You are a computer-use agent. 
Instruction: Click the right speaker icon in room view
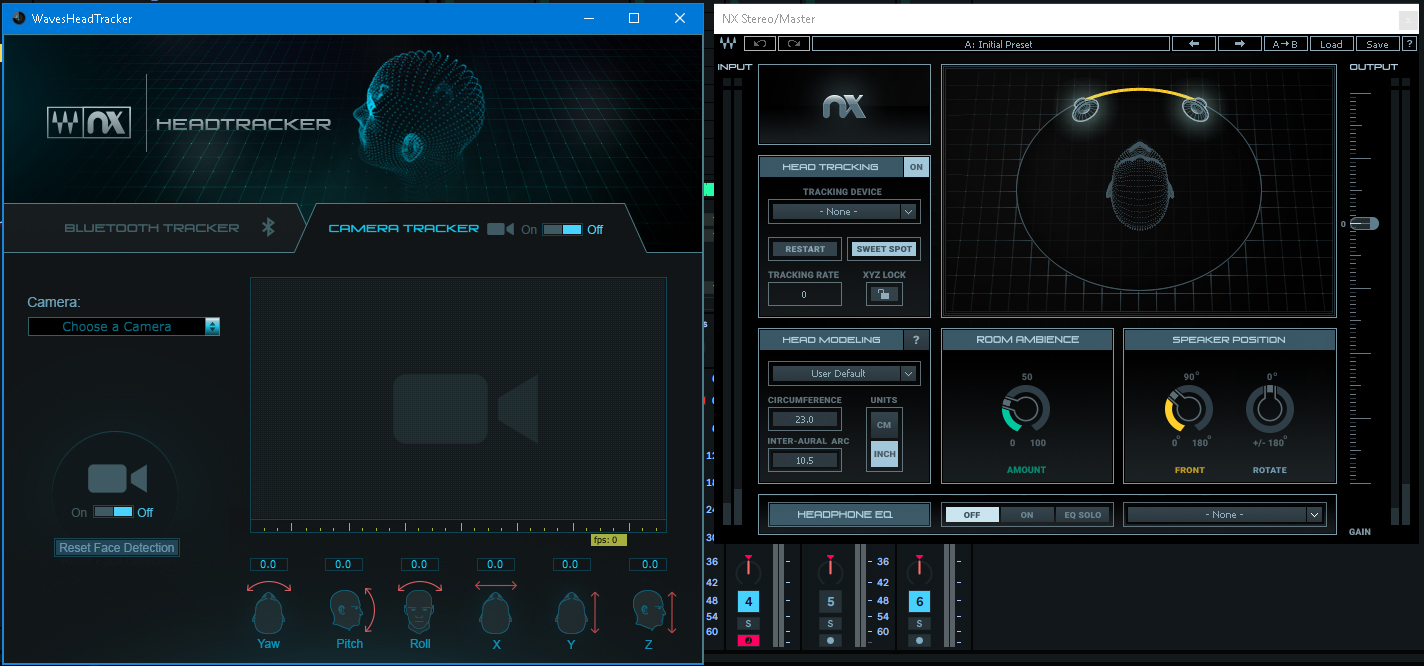pyautogui.click(x=1195, y=109)
